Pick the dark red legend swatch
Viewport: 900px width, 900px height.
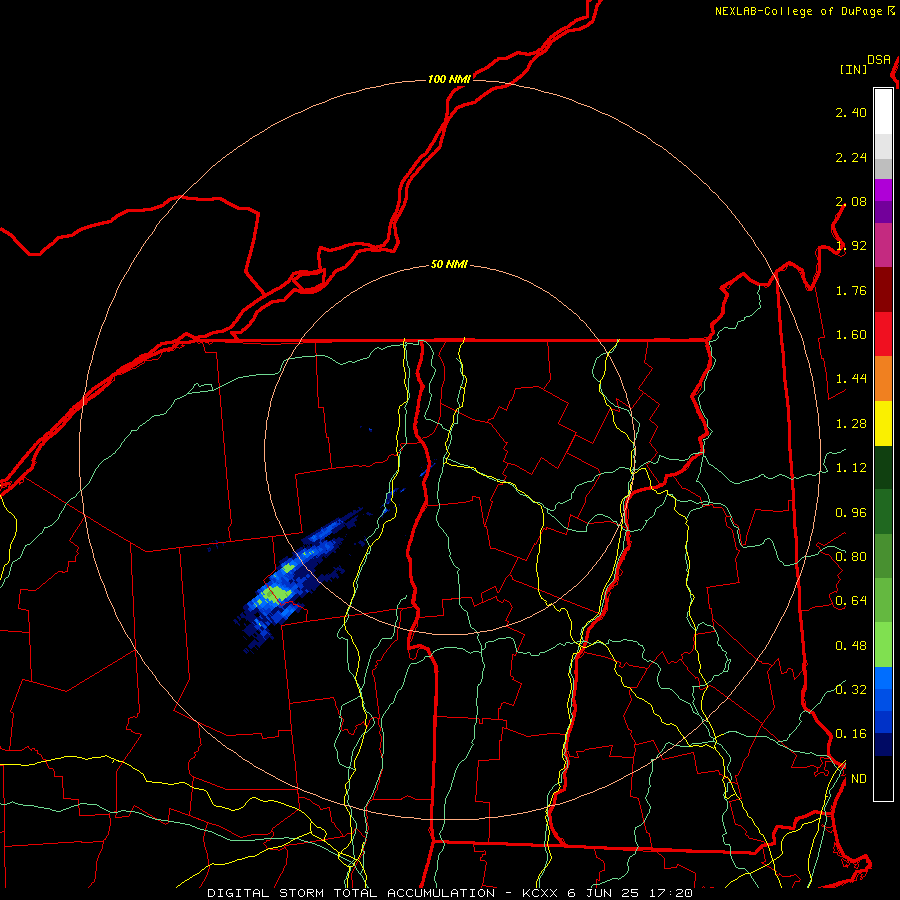point(883,290)
